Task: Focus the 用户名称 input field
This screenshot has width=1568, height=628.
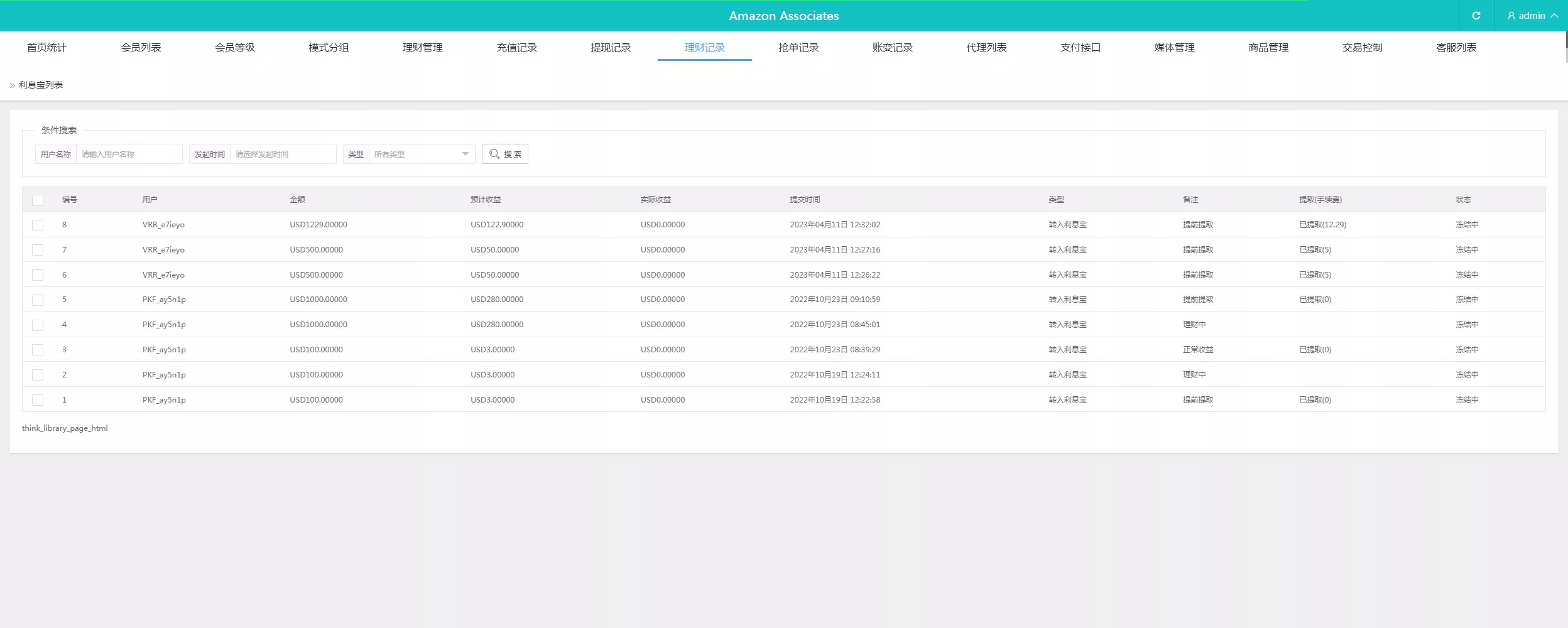Action: (129, 154)
